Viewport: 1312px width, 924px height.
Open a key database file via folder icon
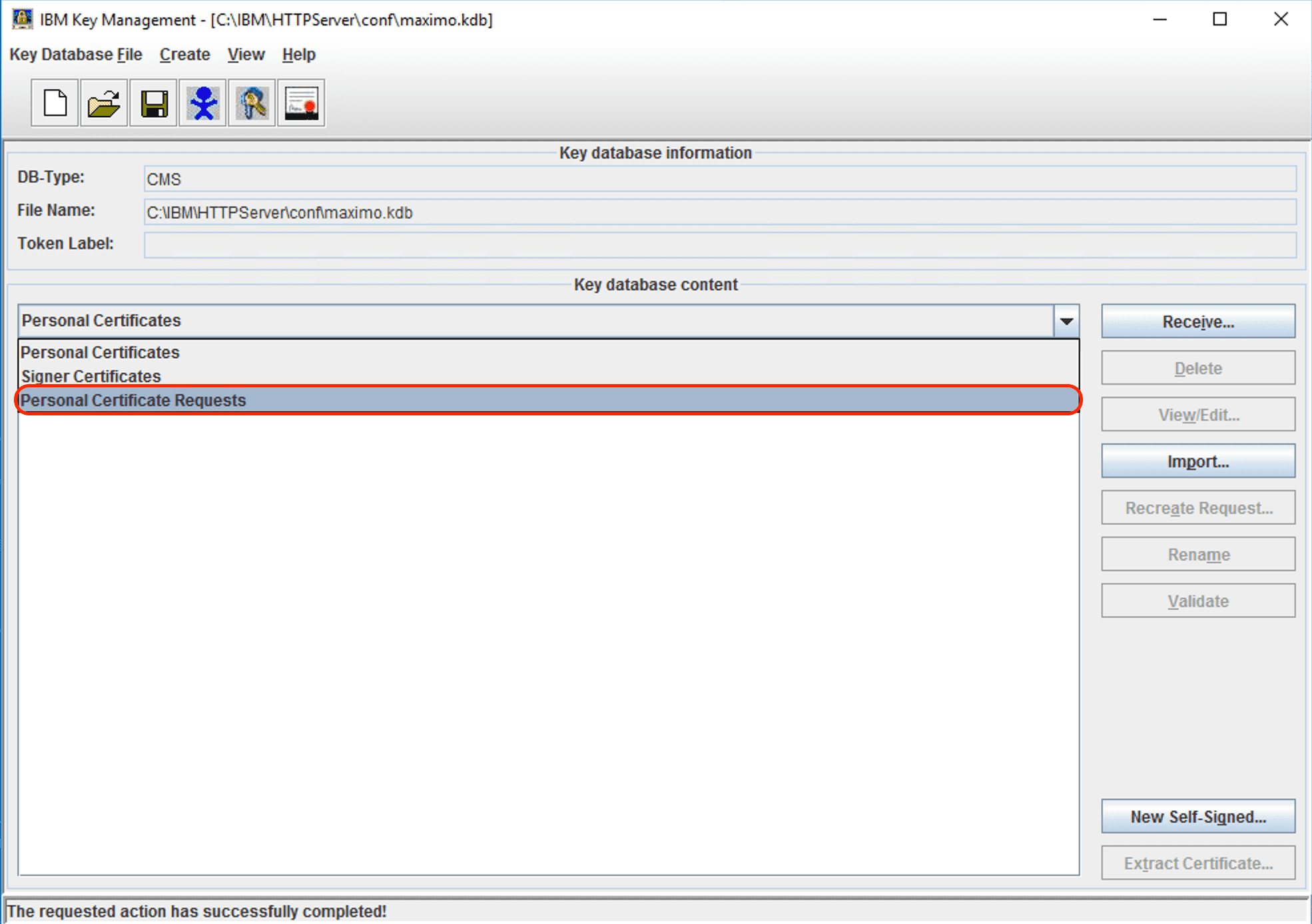[104, 103]
